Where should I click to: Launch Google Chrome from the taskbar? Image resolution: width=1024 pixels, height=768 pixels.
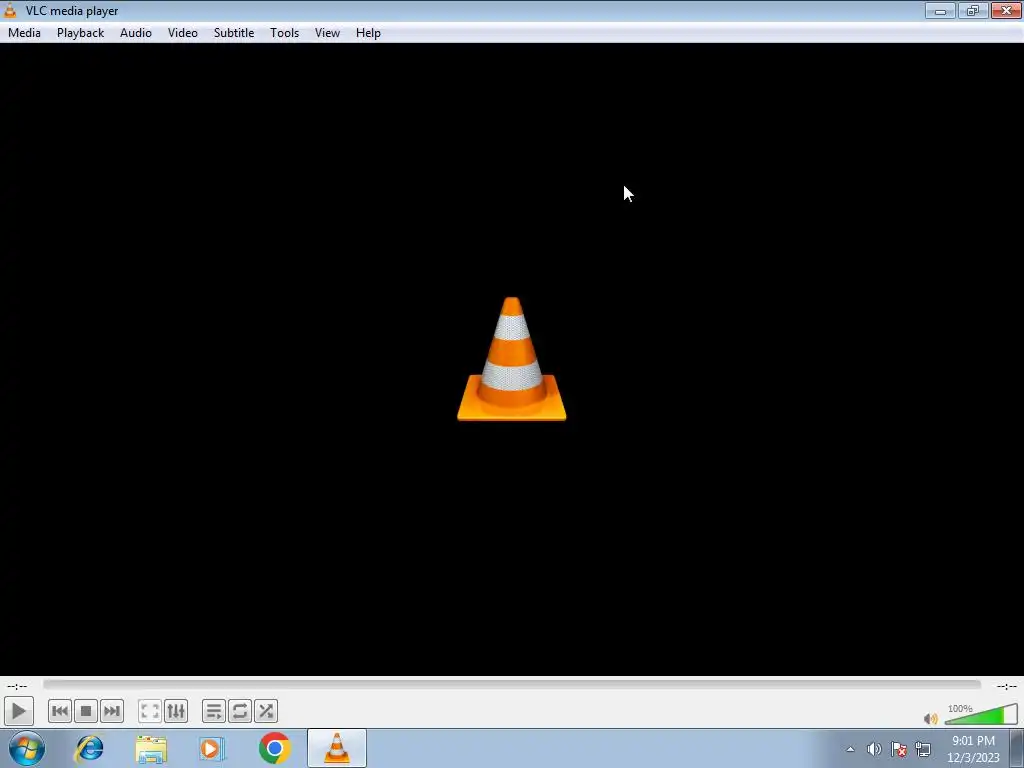tap(274, 748)
